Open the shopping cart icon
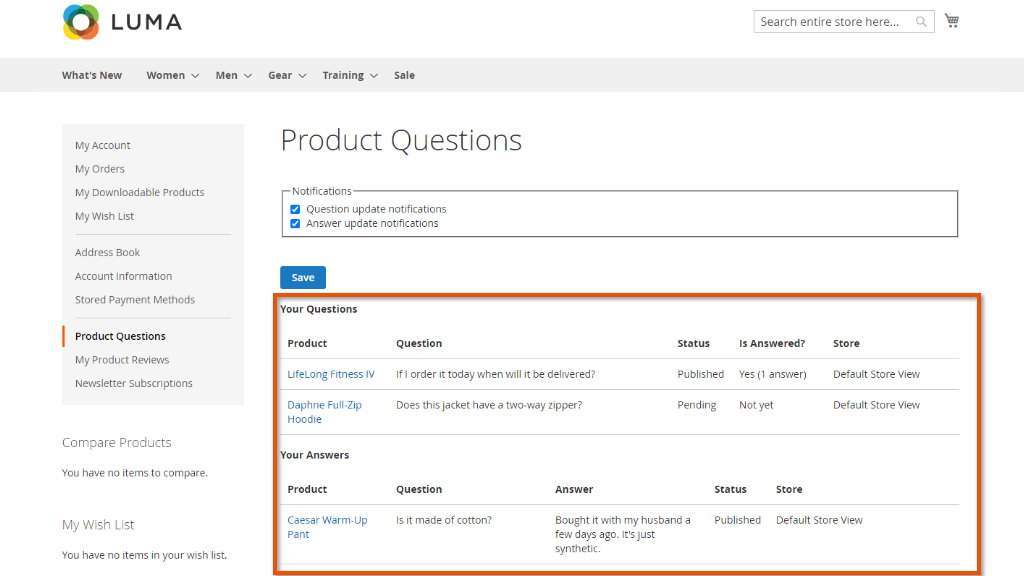Image resolution: width=1024 pixels, height=576 pixels. click(952, 21)
